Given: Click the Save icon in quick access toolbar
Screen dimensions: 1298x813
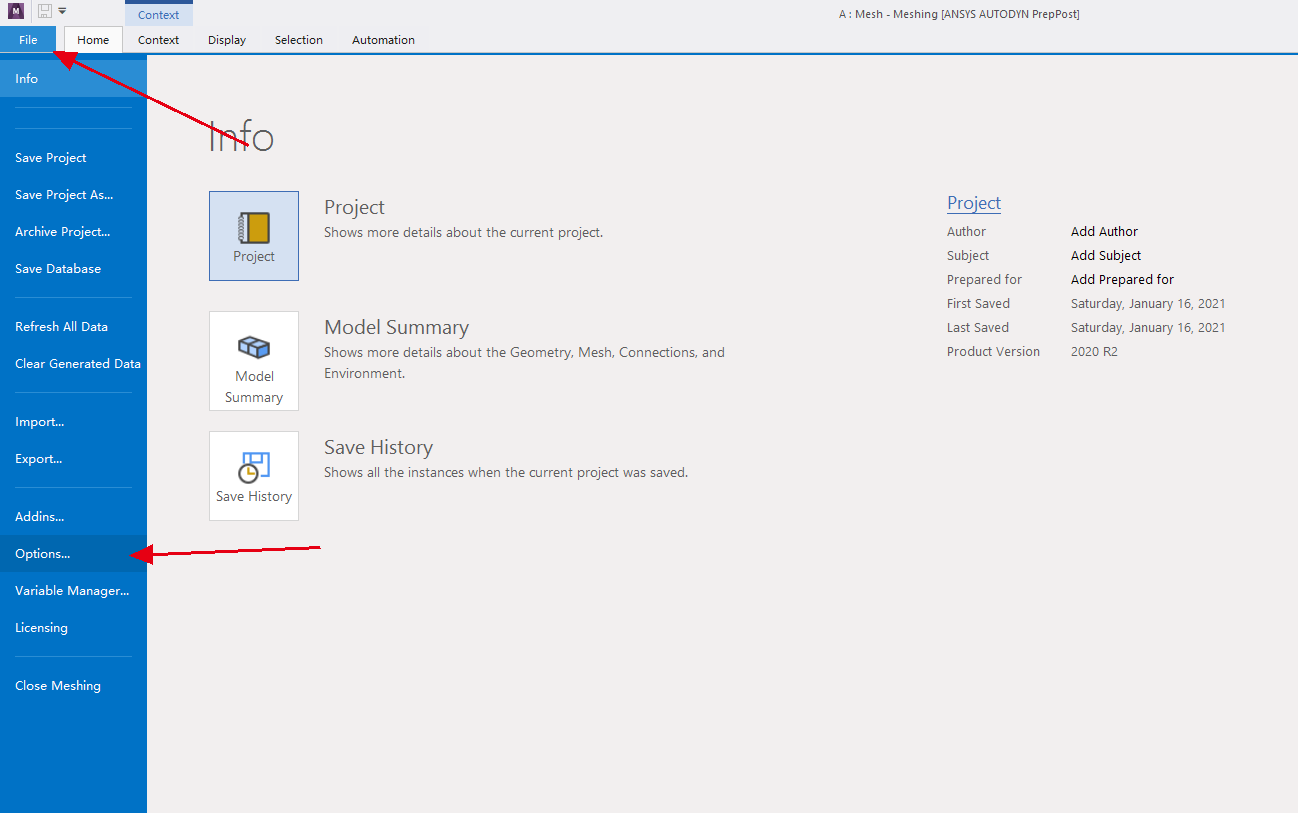Looking at the screenshot, I should (43, 11).
